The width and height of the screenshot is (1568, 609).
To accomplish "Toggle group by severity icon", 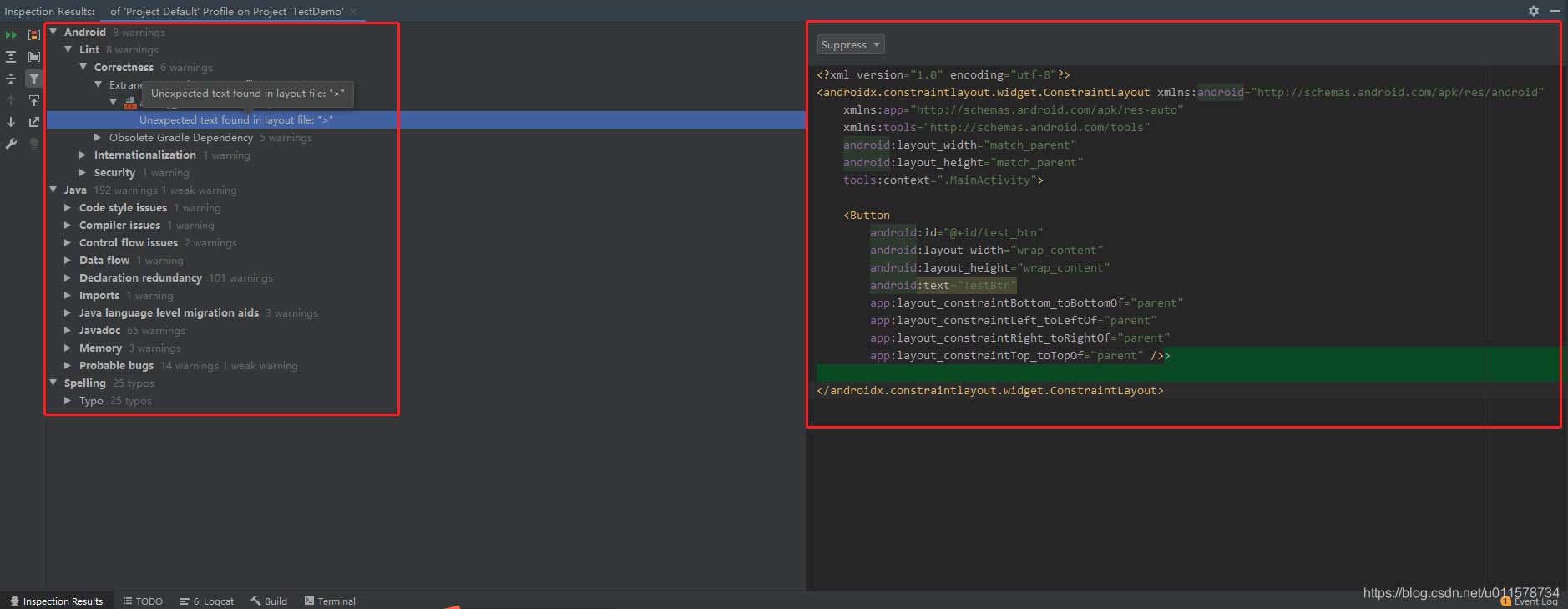I will (x=34, y=35).
